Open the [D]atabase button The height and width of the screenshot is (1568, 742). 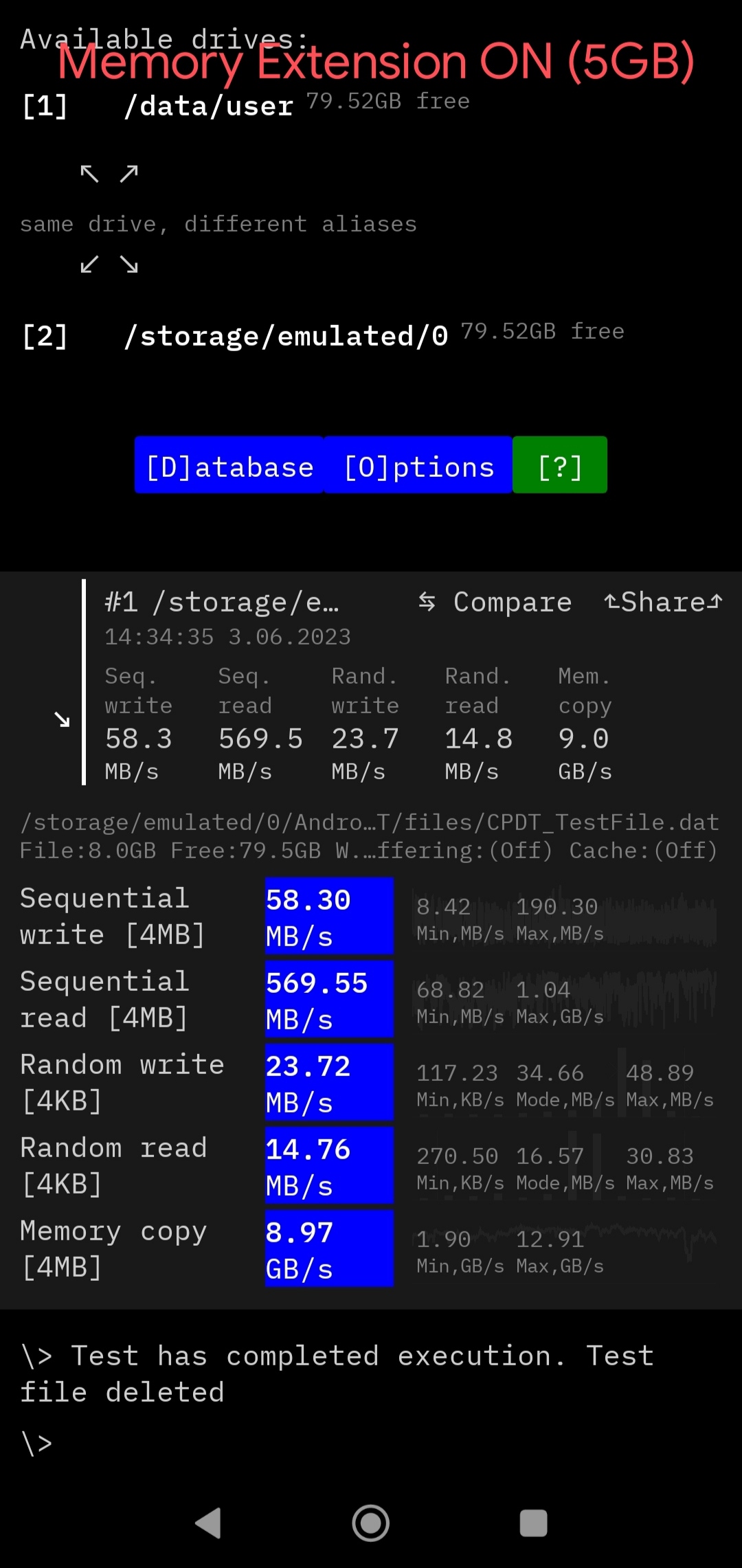coord(229,465)
